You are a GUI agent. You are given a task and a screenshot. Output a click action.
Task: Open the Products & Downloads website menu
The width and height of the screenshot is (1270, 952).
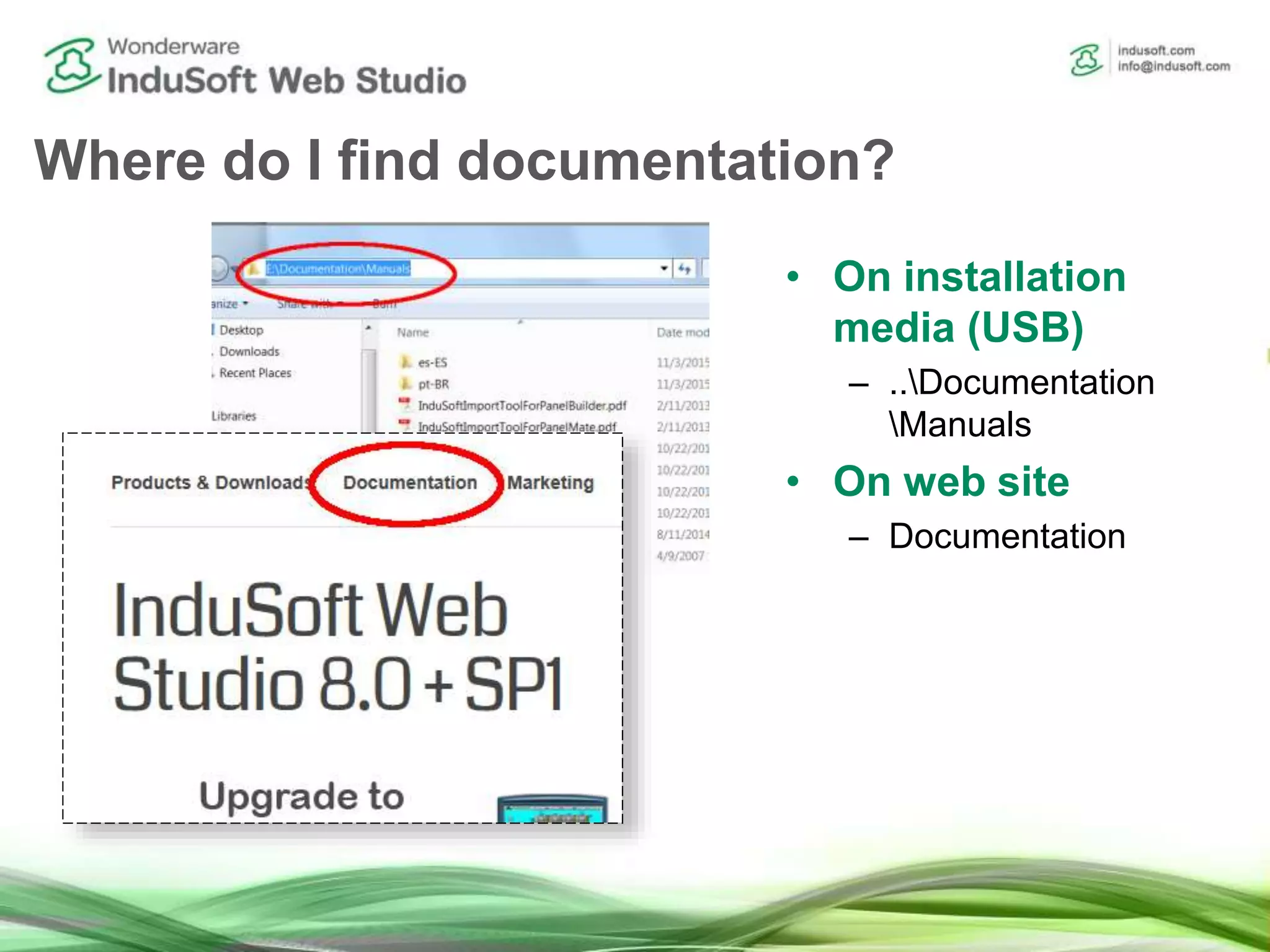[x=210, y=483]
